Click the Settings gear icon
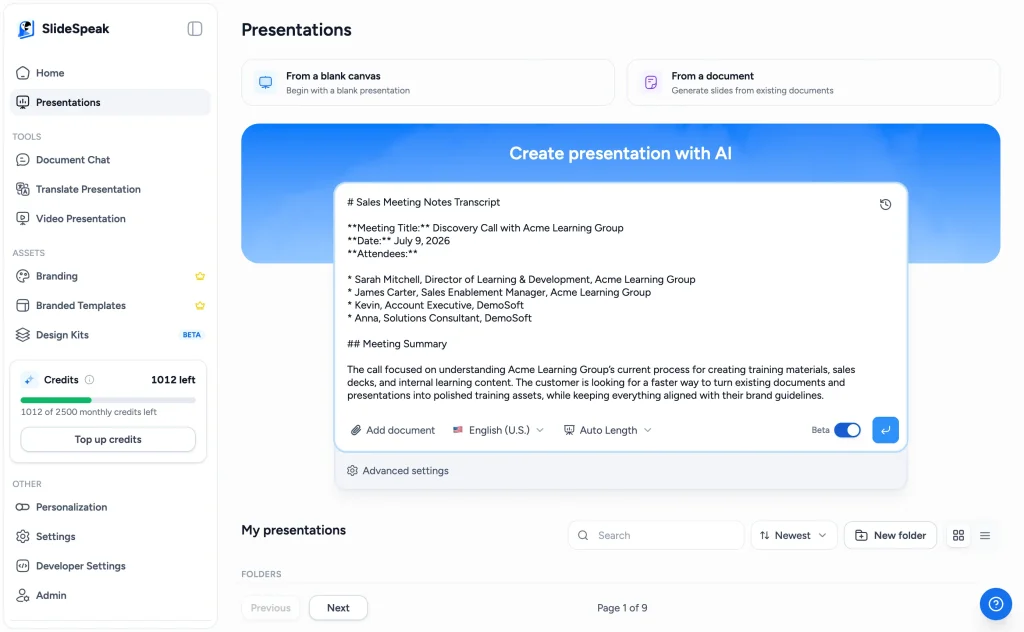Screen dimensions: 1024x632 (23, 536)
